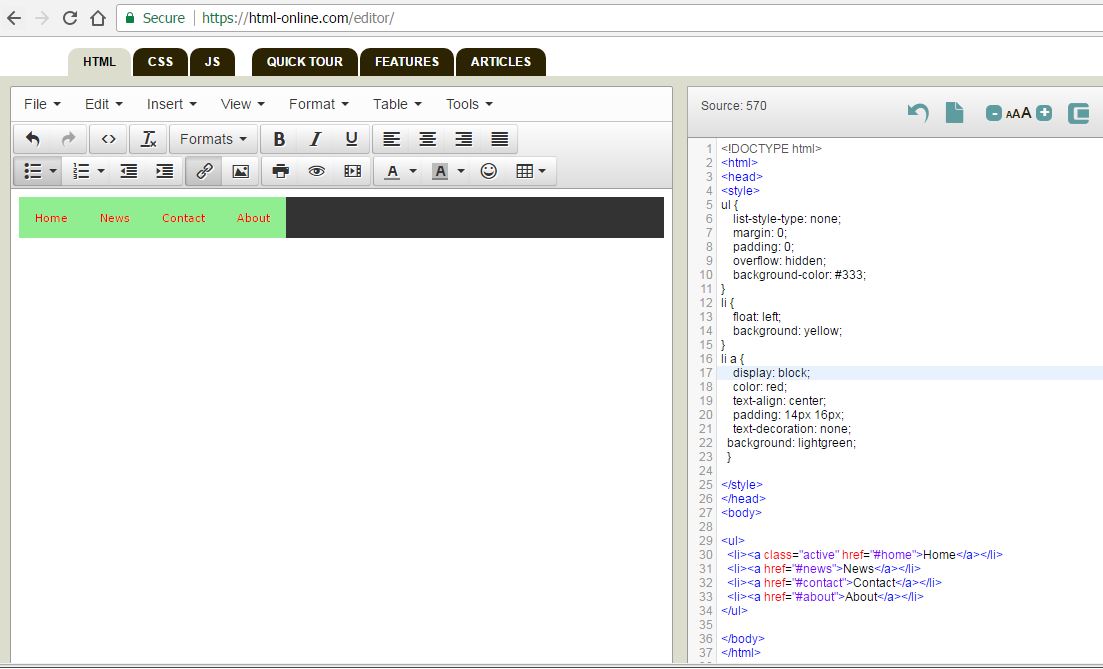Screen dimensions: 1103x669
Task: Open the preview eye icon
Action: [316, 171]
